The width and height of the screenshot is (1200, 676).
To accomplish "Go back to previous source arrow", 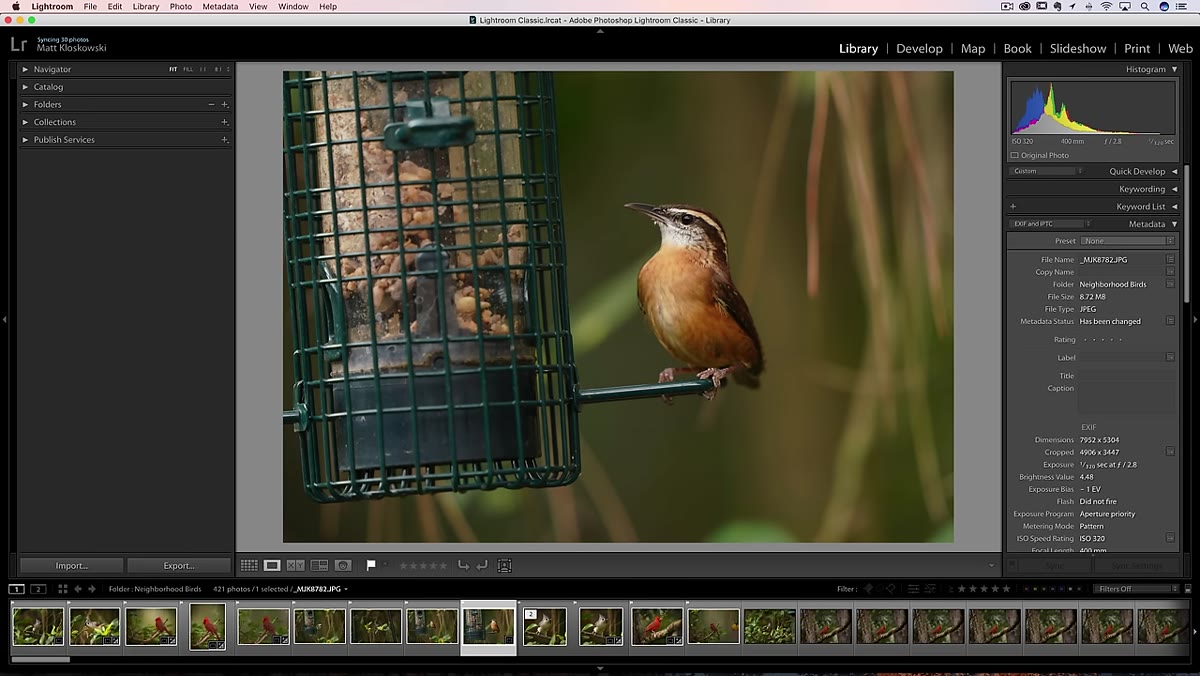I will pos(79,589).
